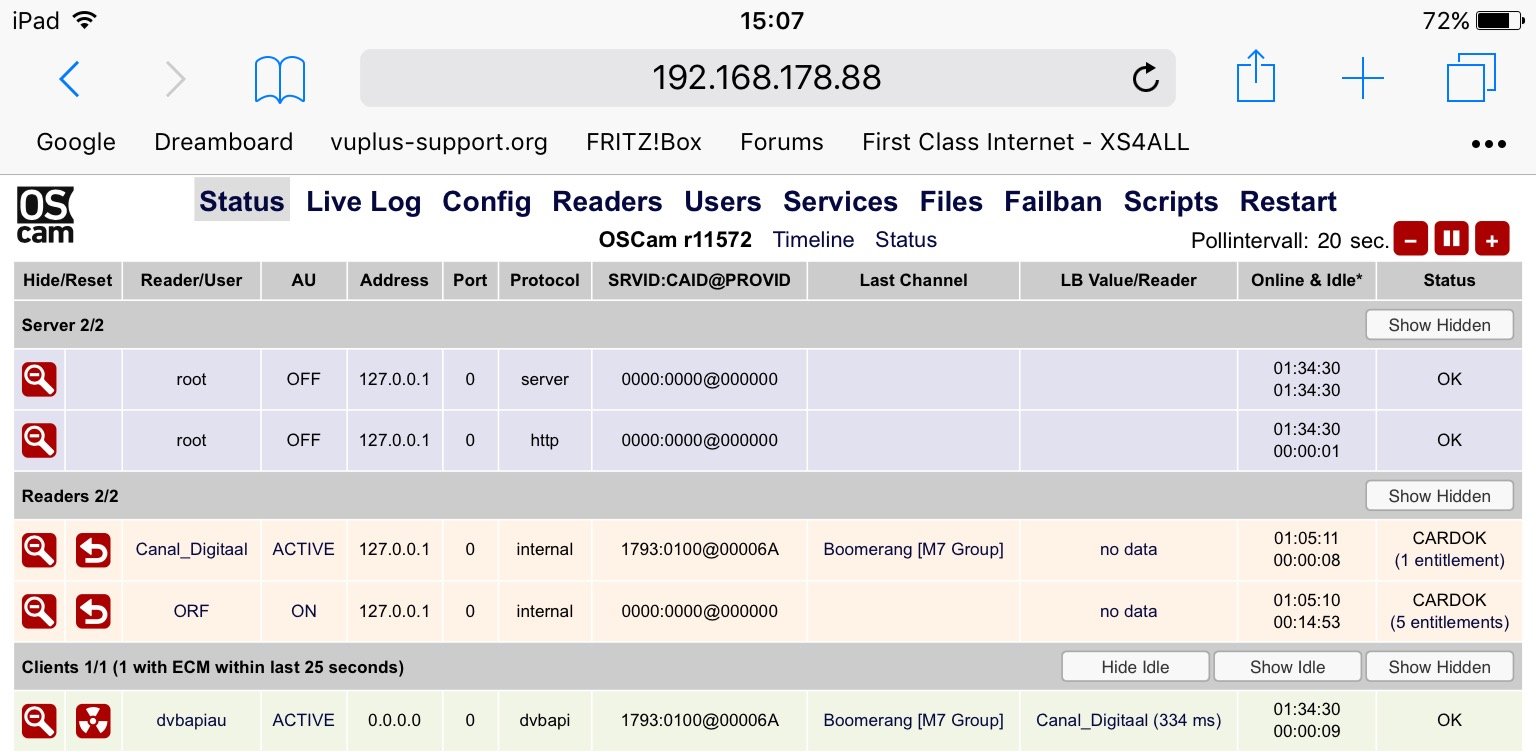Reload the page with refresh icon
1536x752 pixels.
point(1145,78)
